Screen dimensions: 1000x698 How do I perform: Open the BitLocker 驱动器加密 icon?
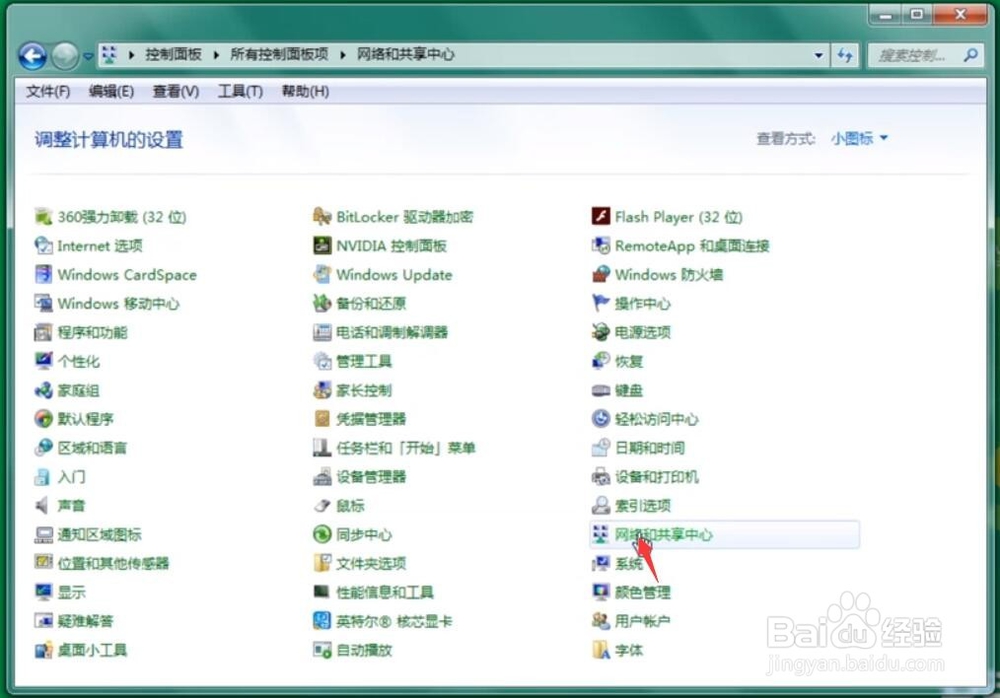coord(322,216)
